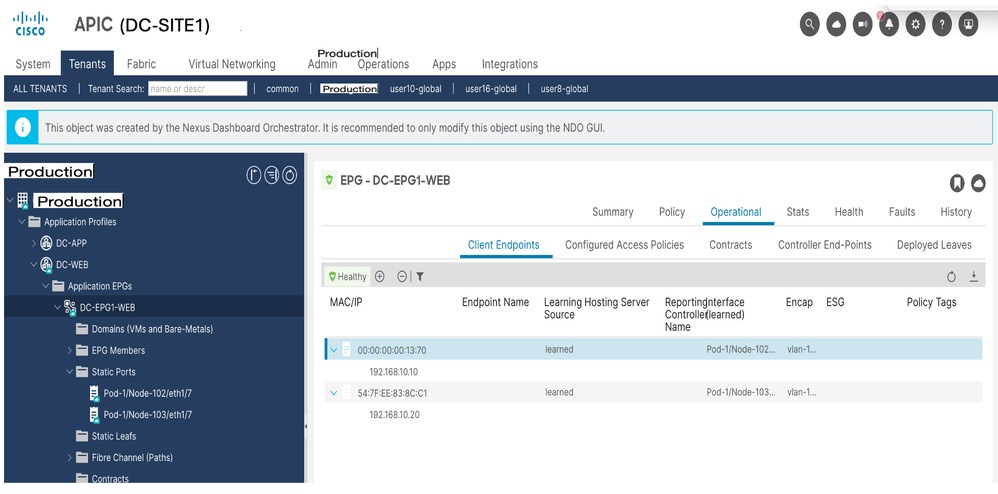Expand the EPG Members folder
The width and height of the screenshot is (998, 494).
click(x=70, y=350)
